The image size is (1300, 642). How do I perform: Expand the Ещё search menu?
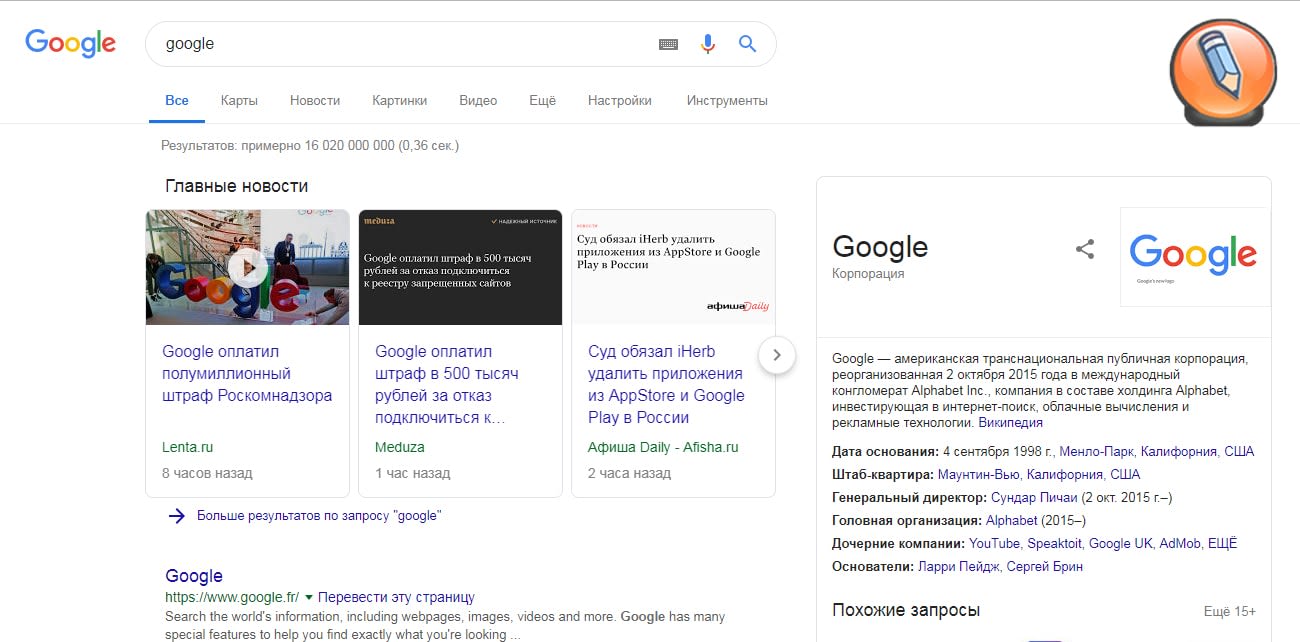pyautogui.click(x=542, y=100)
